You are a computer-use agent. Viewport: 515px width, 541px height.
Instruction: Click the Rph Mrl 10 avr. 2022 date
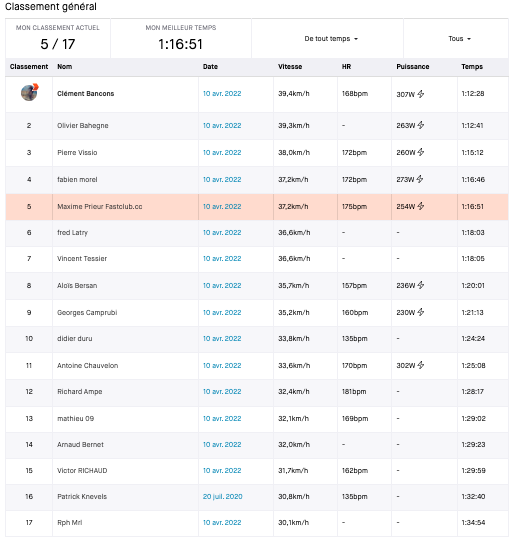[x=222, y=523]
